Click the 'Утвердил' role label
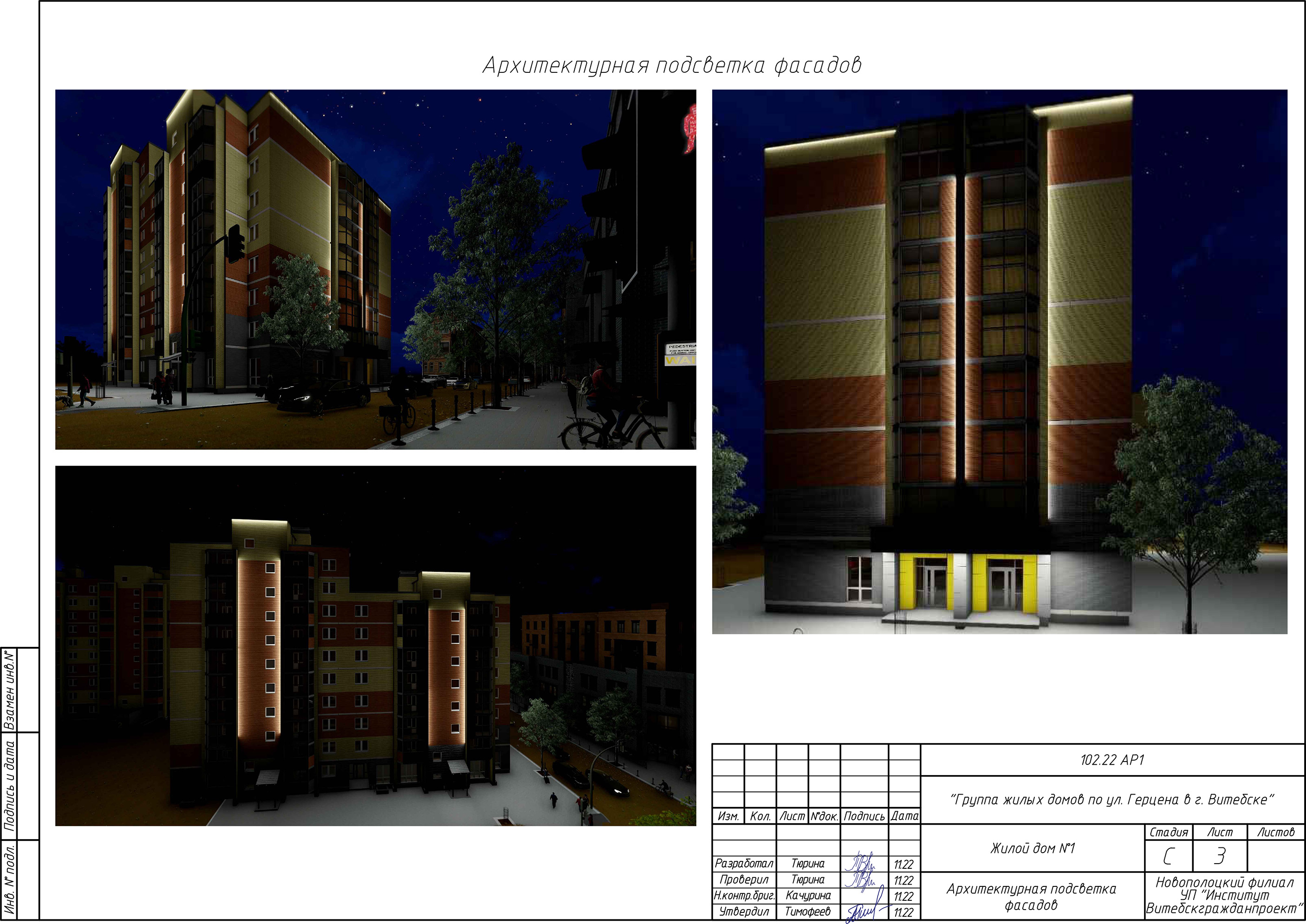This screenshot has height=924, width=1306. pos(744,911)
